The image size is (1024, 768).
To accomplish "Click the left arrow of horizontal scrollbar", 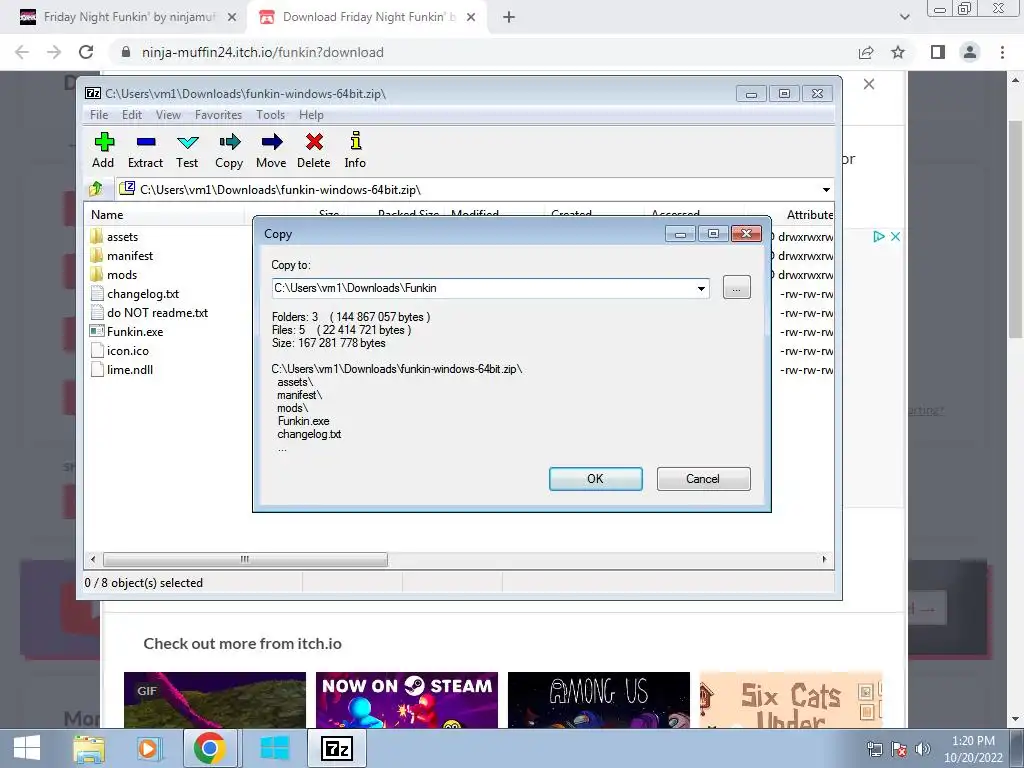I will (93, 559).
